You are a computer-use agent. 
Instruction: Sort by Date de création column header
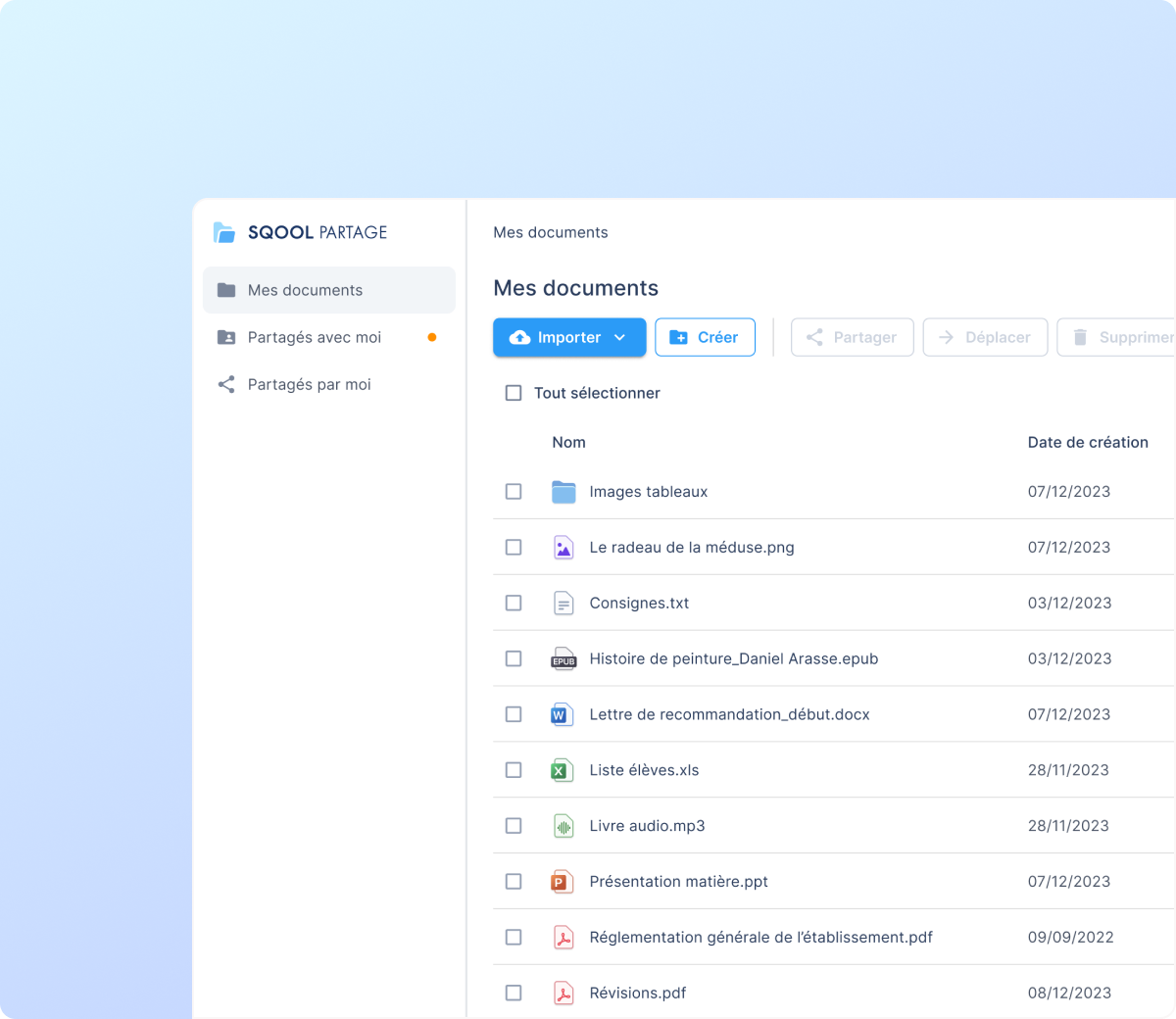tap(1088, 442)
